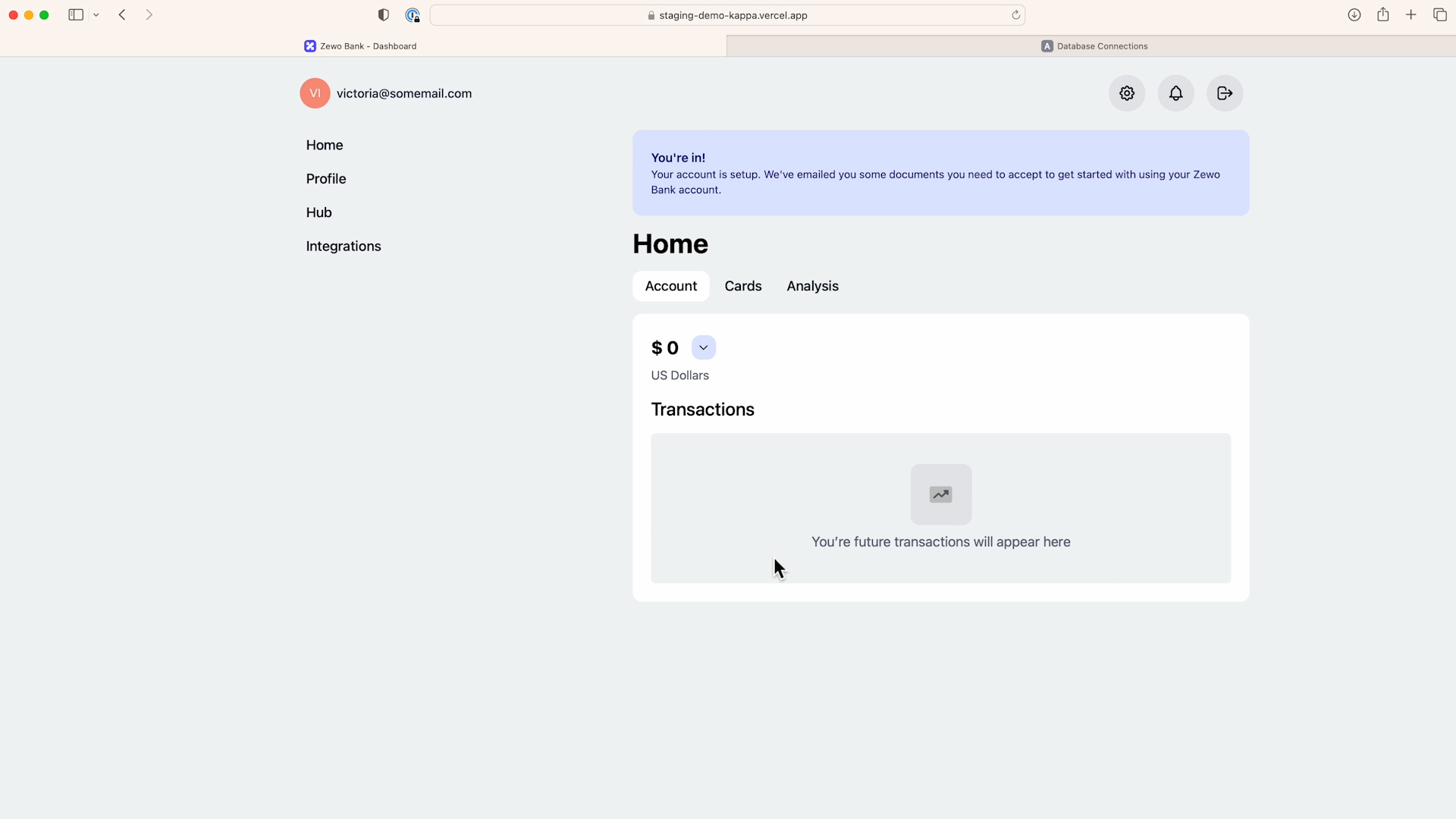This screenshot has height=819, width=1456.
Task: Show tab overview icon
Action: click(x=1440, y=15)
